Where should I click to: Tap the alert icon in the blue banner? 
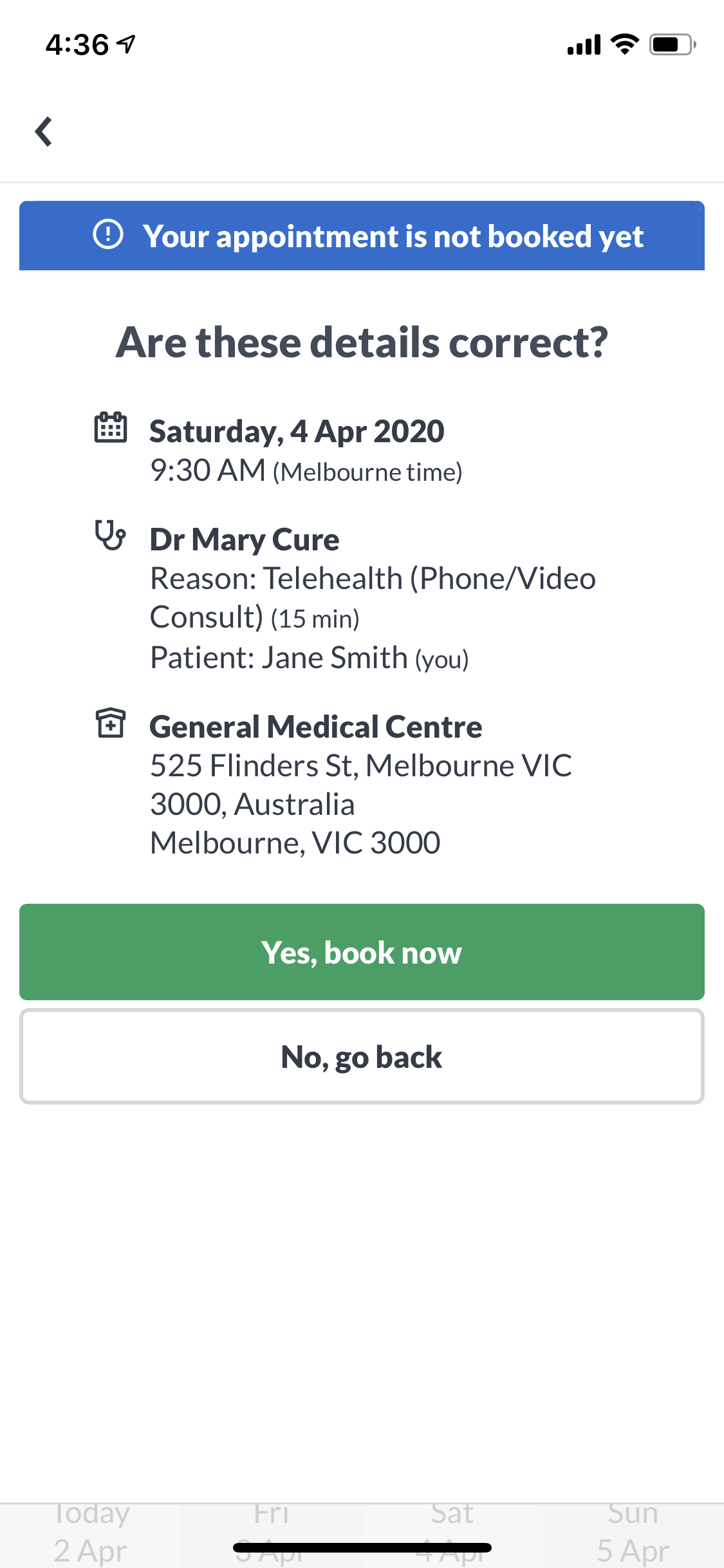(108, 234)
